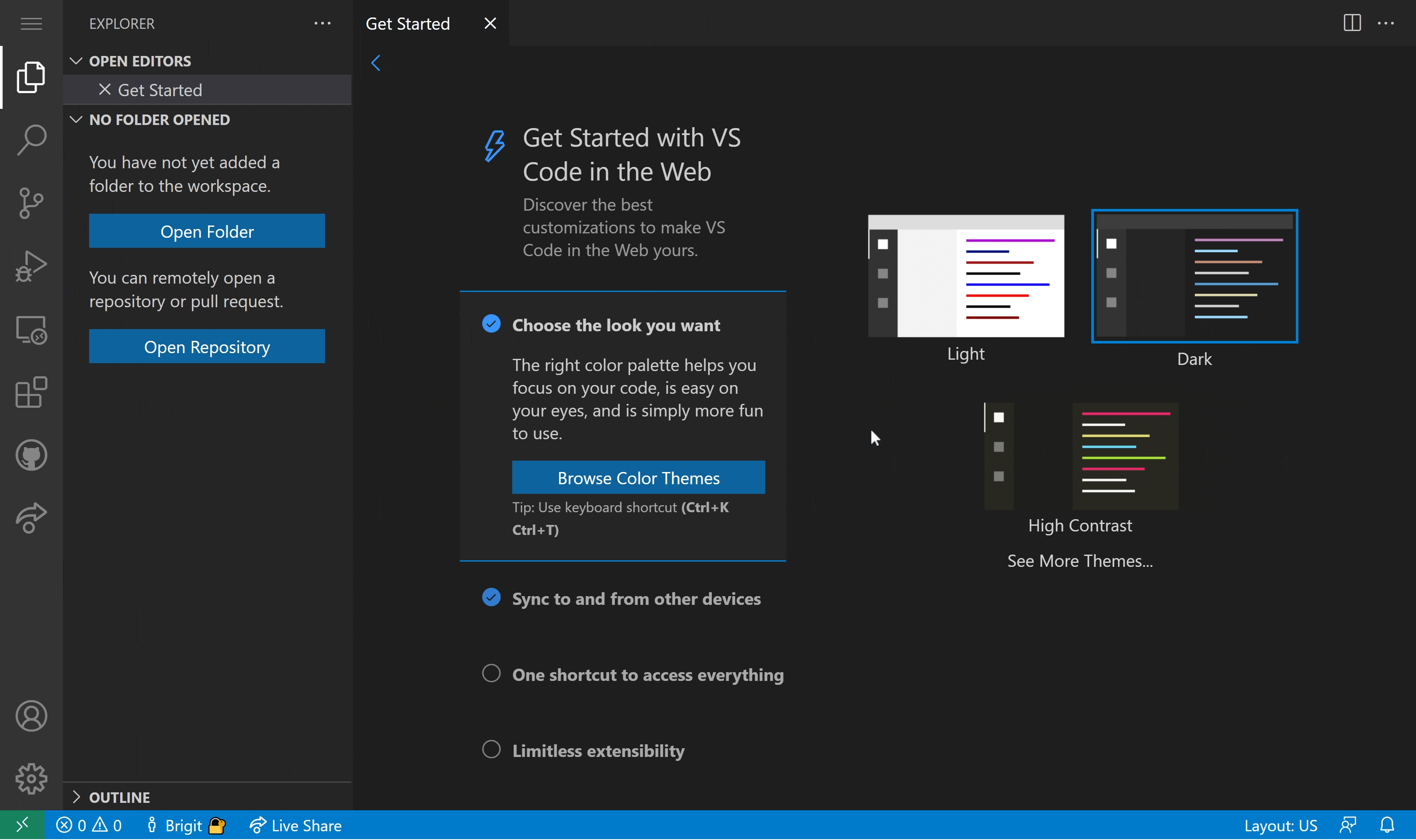The height and width of the screenshot is (840, 1416).
Task: Click the feedback icon in status bar
Action: point(1347,825)
